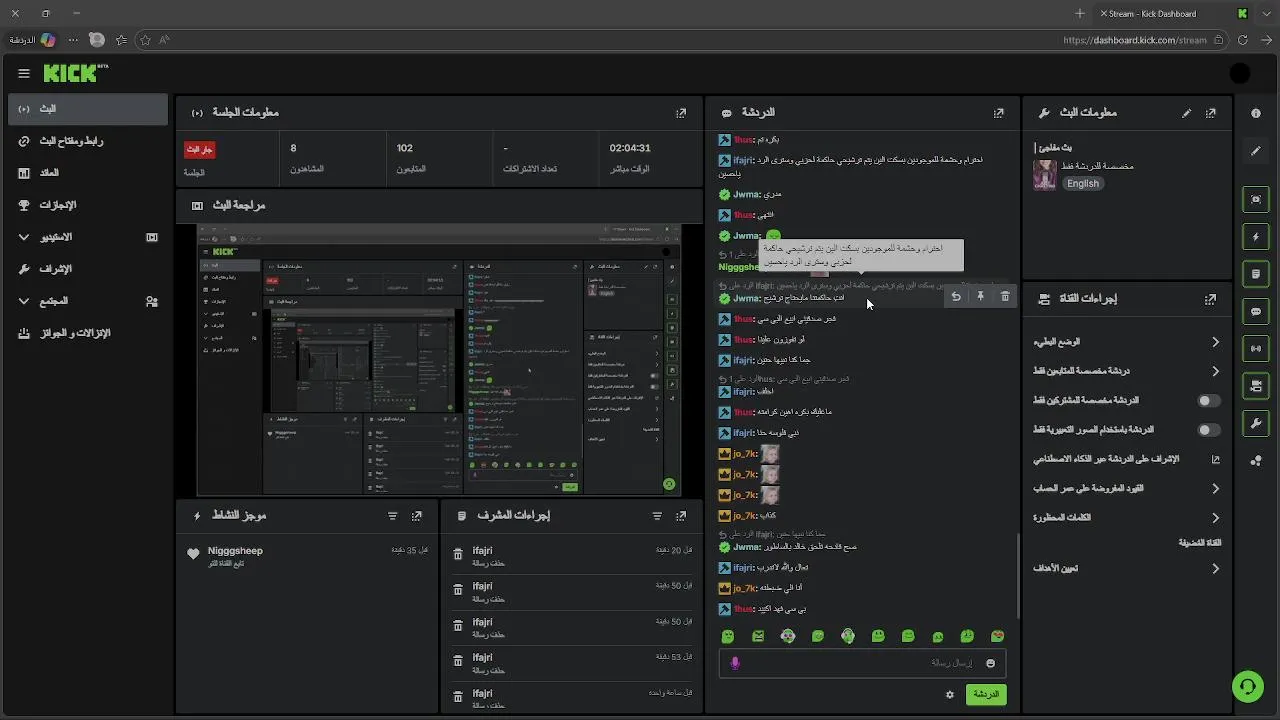1280x720 pixels.
Task: Toggle the wrench stream-info widget in right rail
Action: point(1256,423)
